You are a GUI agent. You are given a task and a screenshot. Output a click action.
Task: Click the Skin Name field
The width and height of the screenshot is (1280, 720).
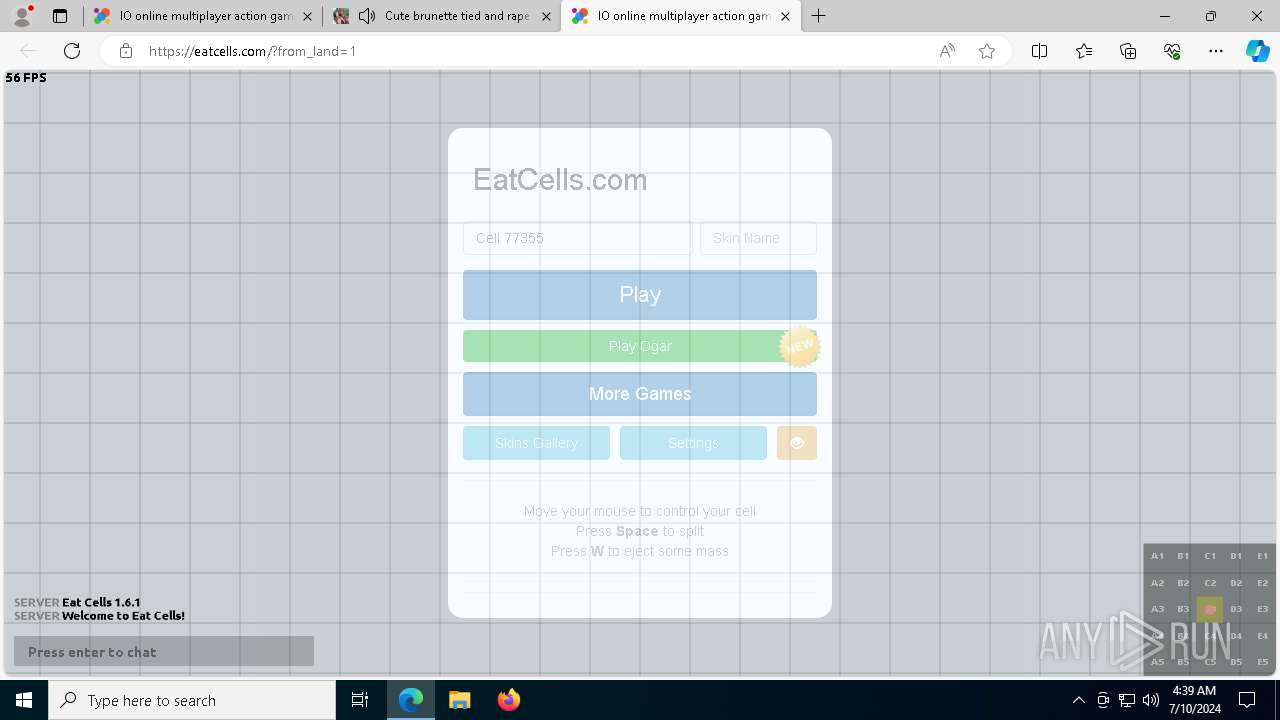(x=758, y=238)
